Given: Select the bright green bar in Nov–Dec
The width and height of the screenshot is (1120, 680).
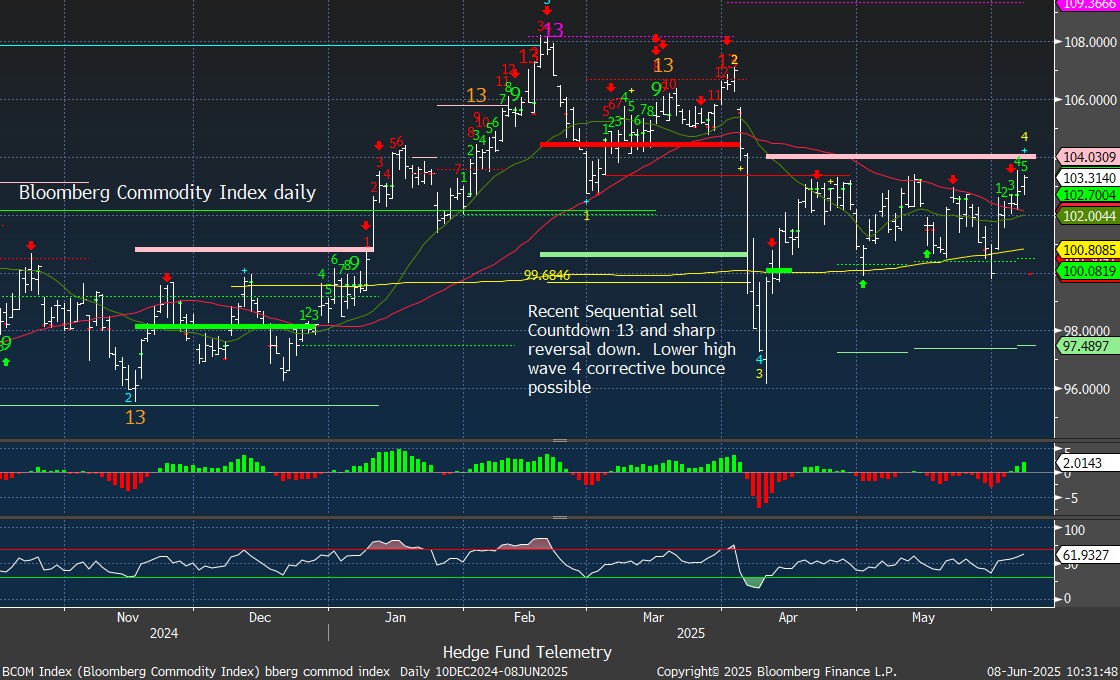Looking at the screenshot, I should (x=225, y=326).
